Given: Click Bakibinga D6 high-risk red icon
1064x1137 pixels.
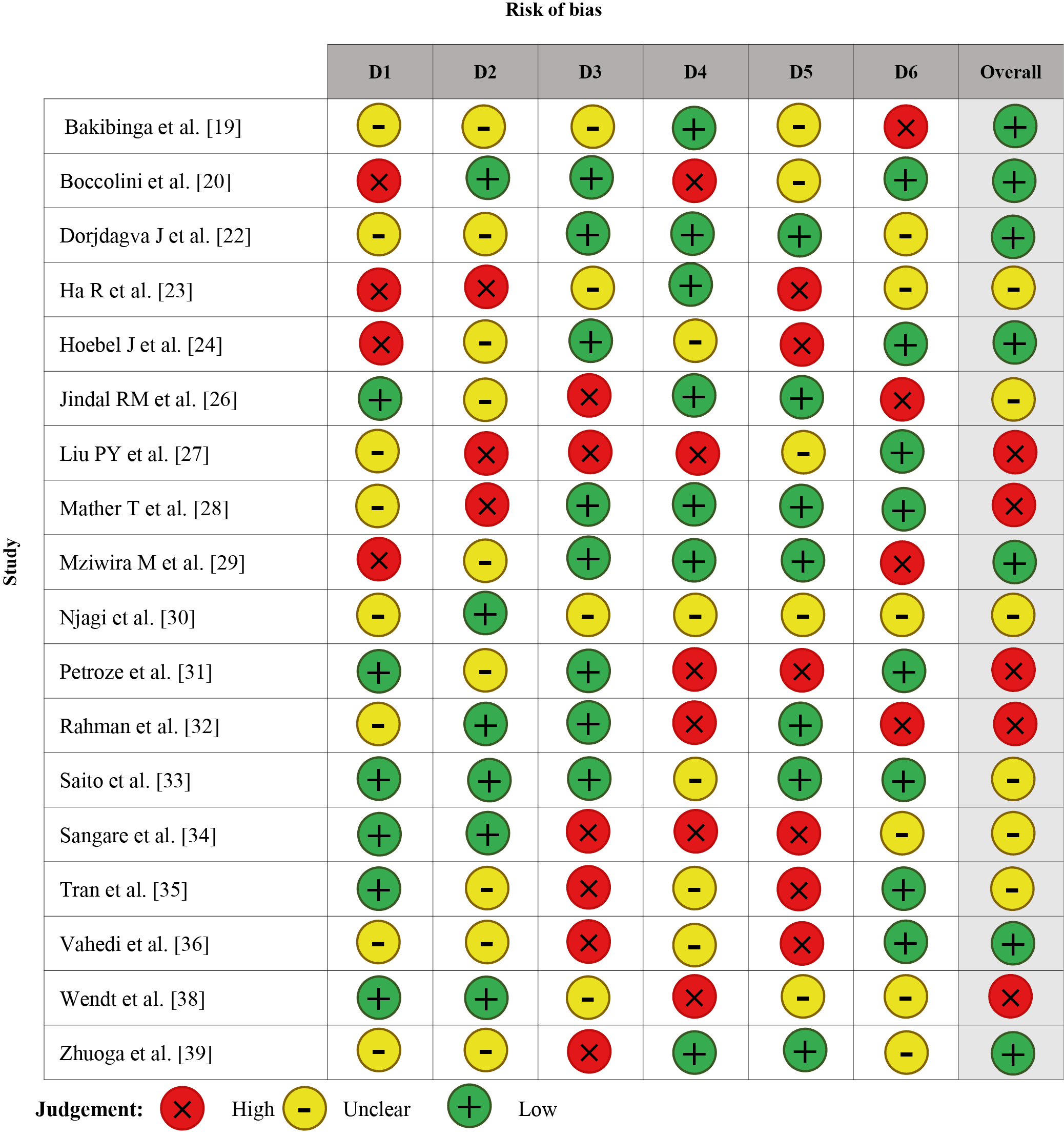Looking at the screenshot, I should pyautogui.click(x=905, y=127).
